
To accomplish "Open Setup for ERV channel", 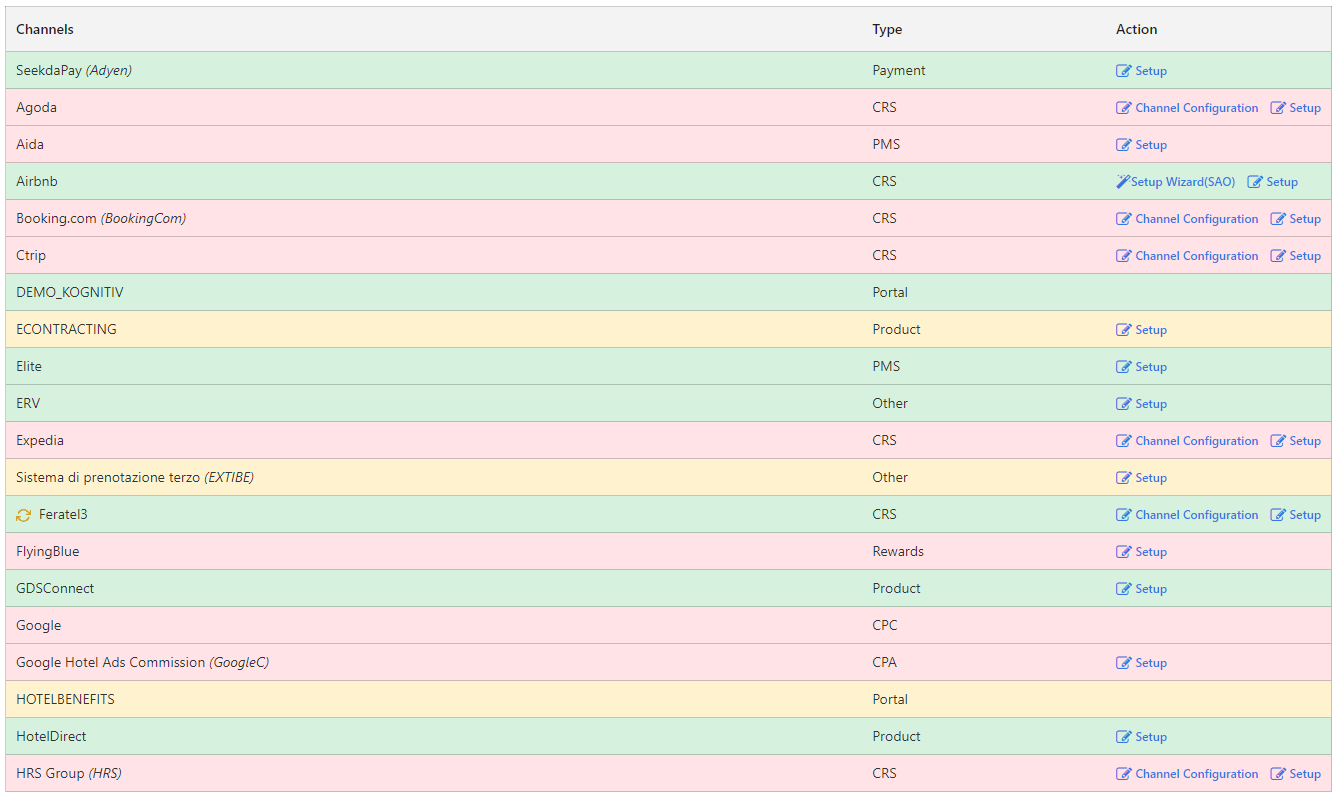I will [x=1150, y=404].
